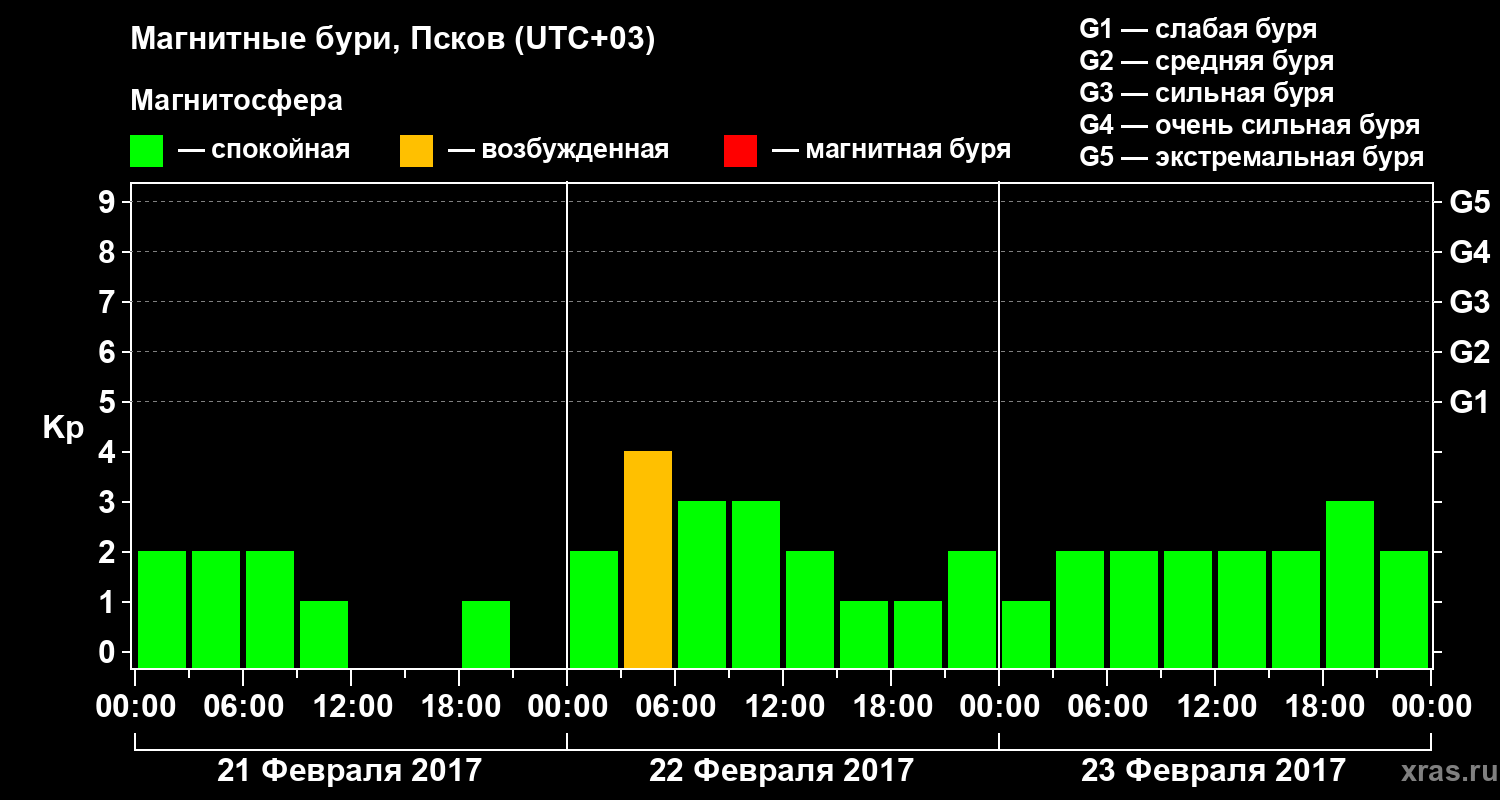Image resolution: width=1500 pixels, height=800 pixels.
Task: Click the '— возбужденная' legend label
Action: coord(558,150)
